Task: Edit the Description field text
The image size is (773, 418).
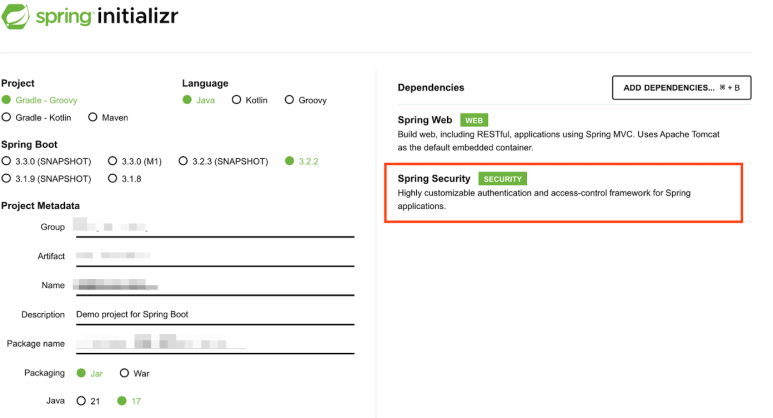Action: 215,314
